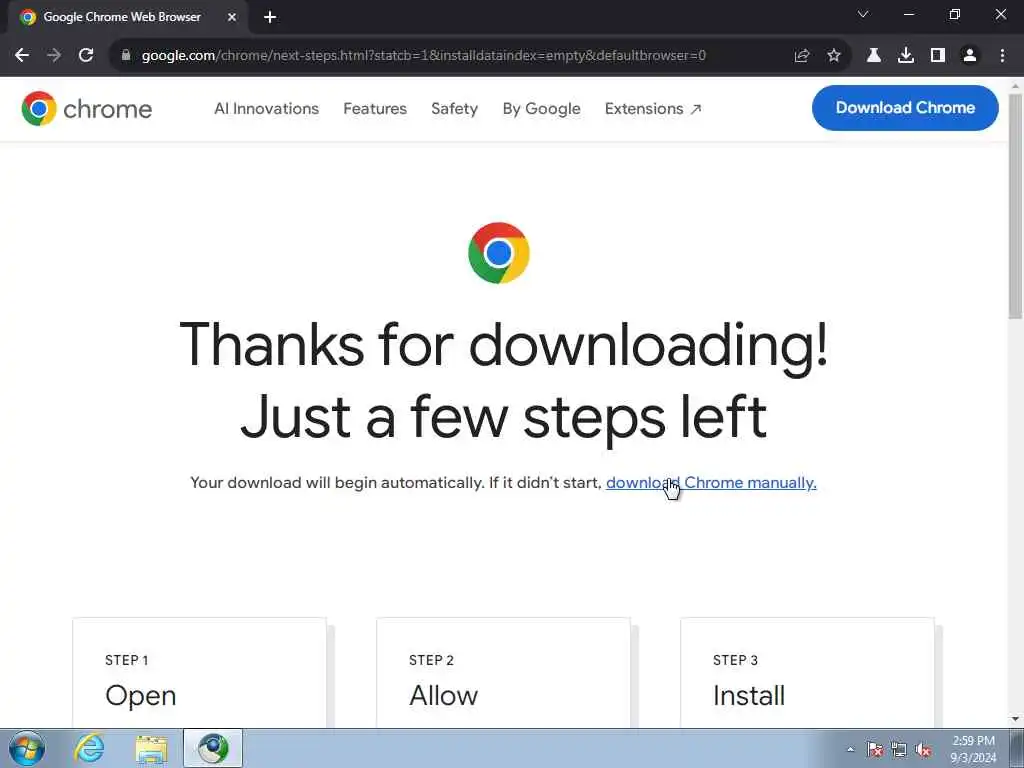Share this page icon in address bar
This screenshot has height=768, width=1024.
(802, 56)
